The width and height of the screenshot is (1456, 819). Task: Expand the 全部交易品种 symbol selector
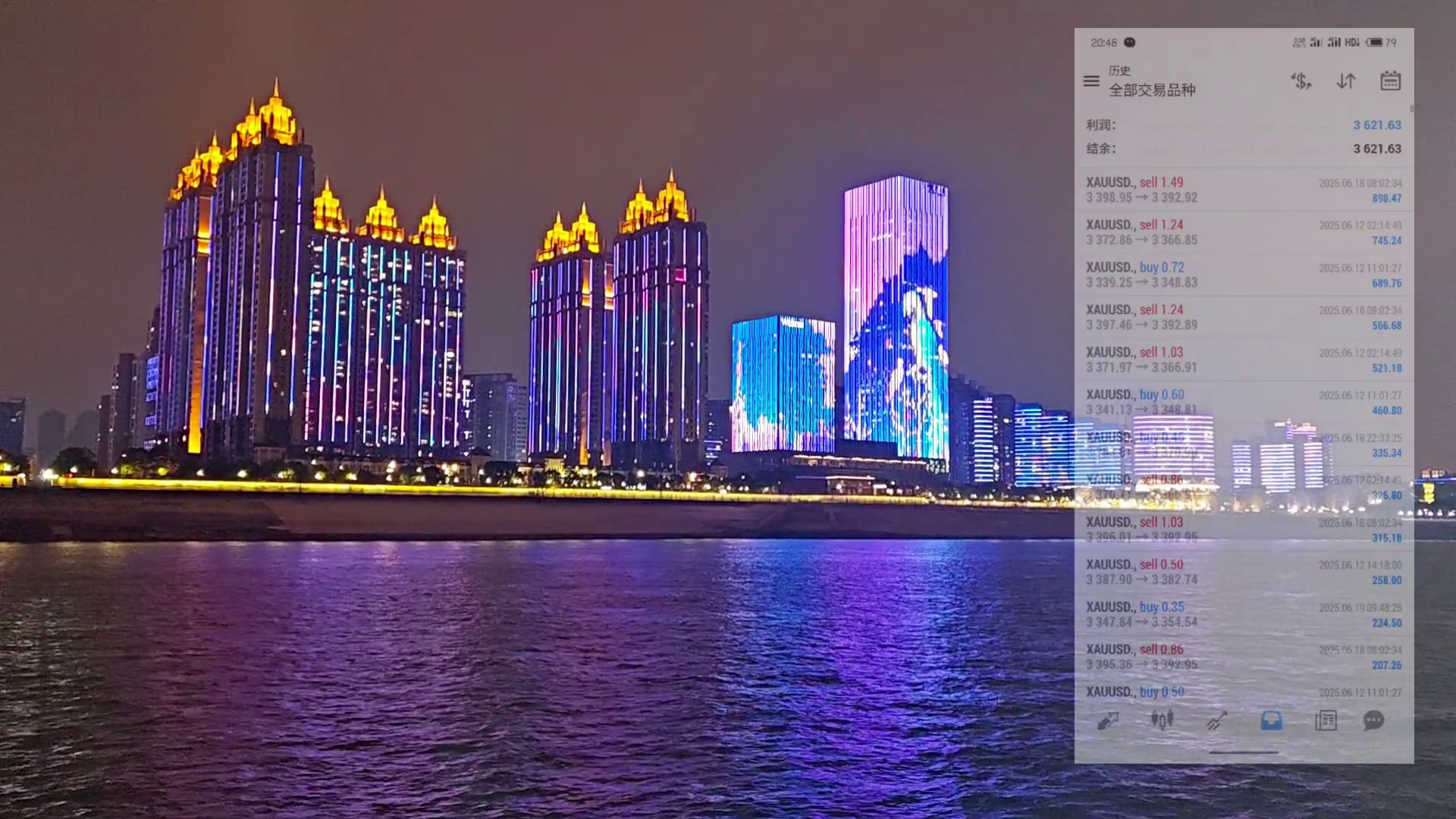(1152, 90)
